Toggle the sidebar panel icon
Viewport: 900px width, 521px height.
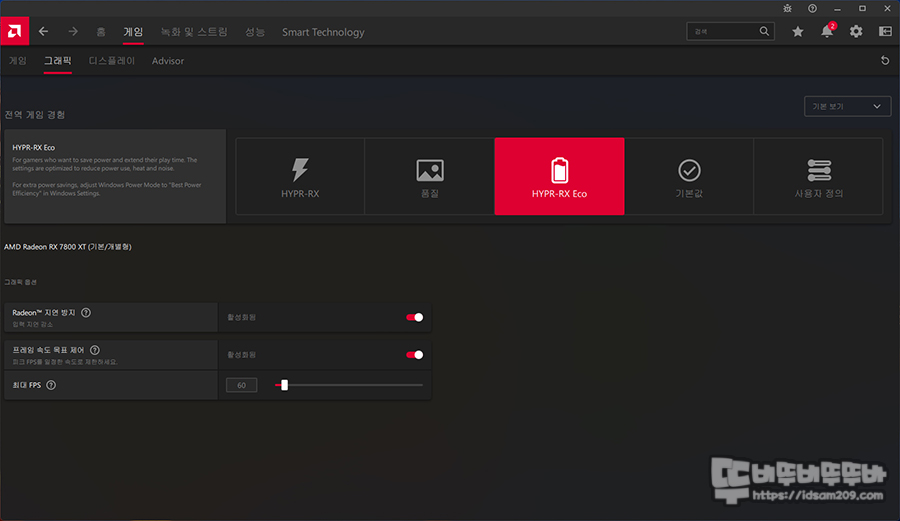pyautogui.click(x=885, y=32)
